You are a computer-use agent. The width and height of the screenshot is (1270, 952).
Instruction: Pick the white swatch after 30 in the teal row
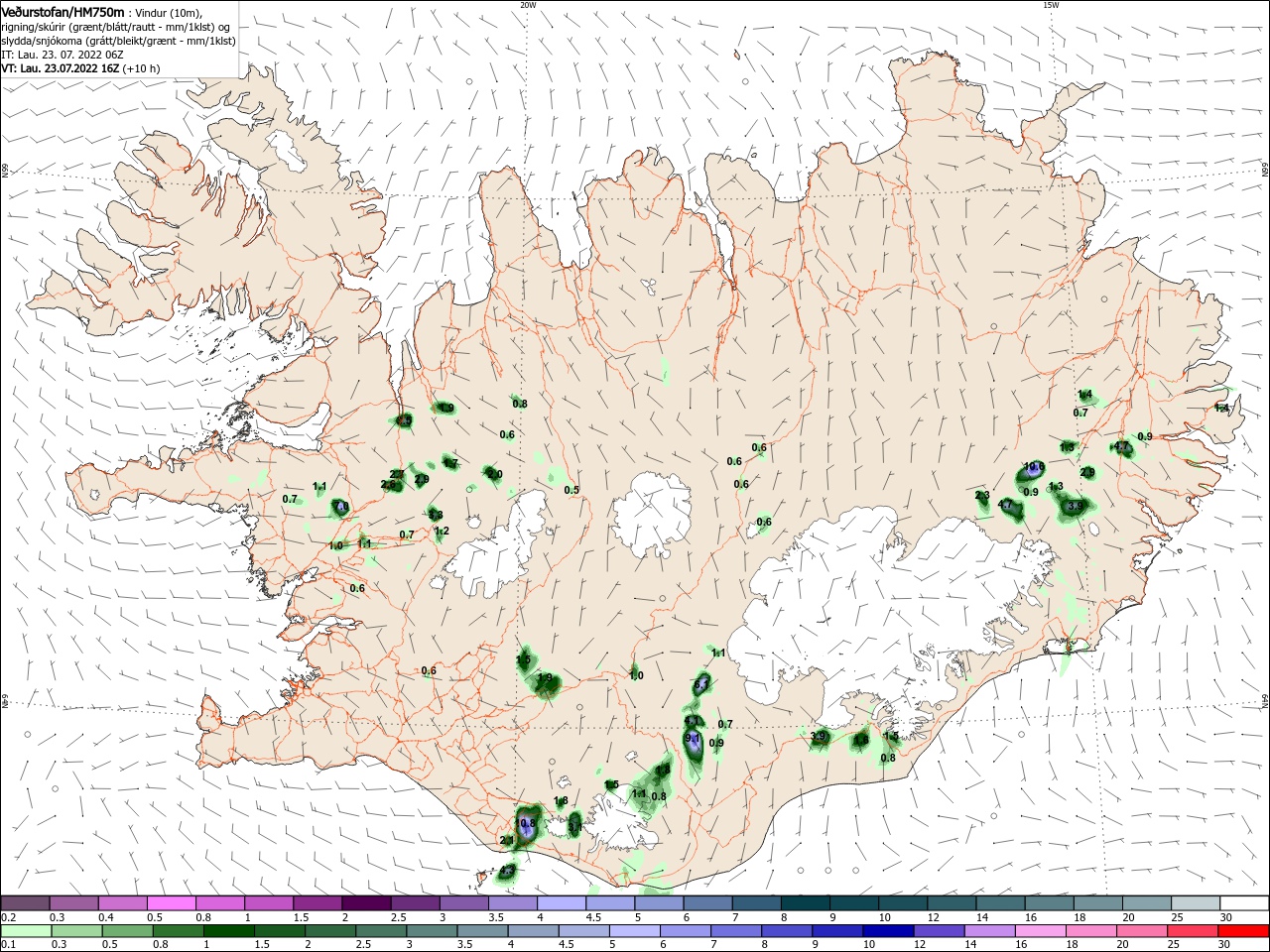[1245, 903]
